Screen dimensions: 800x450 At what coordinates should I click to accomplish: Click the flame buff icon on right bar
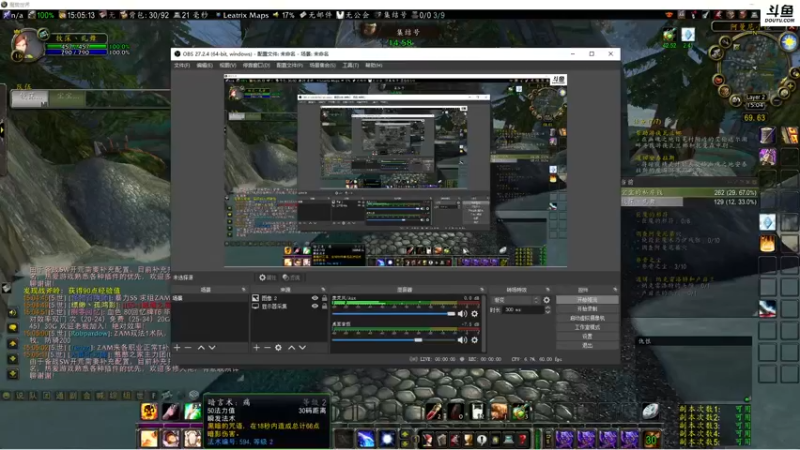[767, 244]
